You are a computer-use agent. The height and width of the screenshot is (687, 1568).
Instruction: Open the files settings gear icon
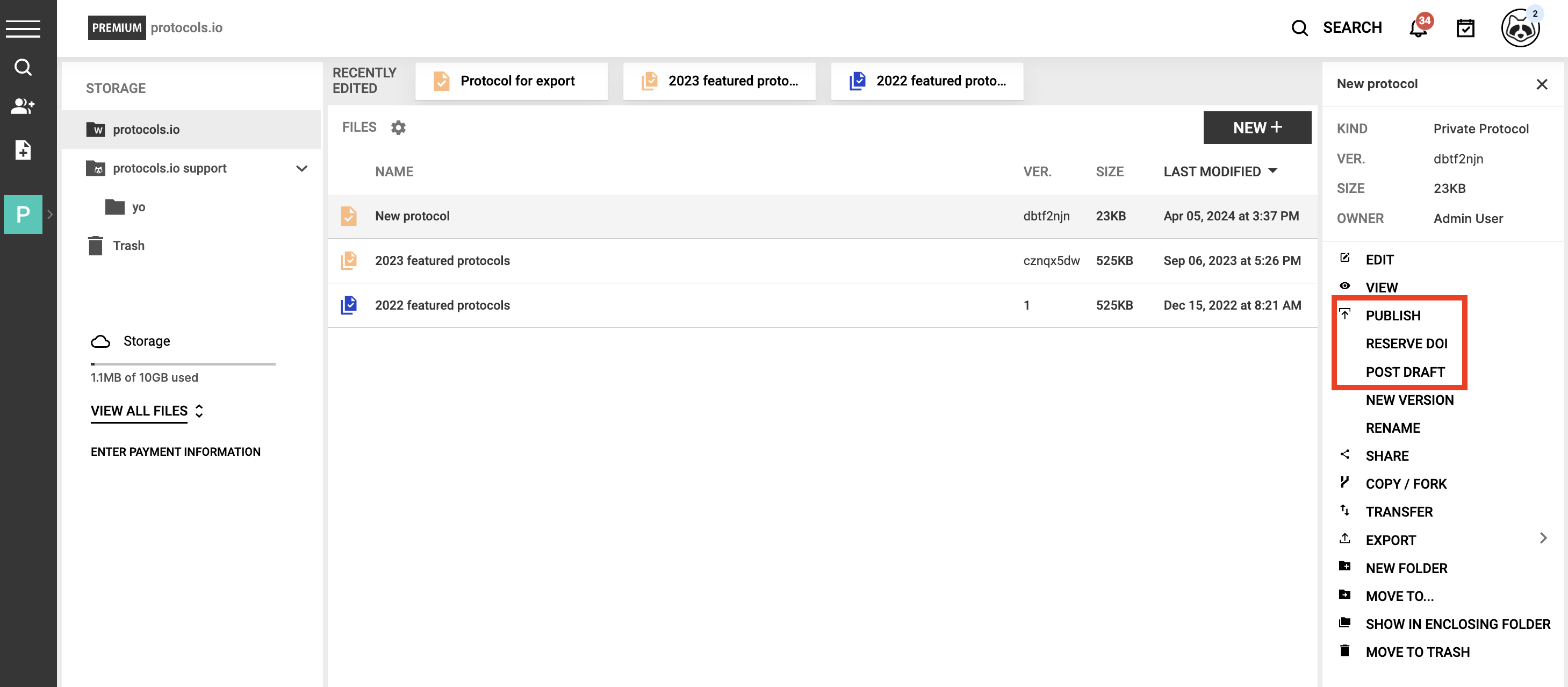click(x=398, y=127)
